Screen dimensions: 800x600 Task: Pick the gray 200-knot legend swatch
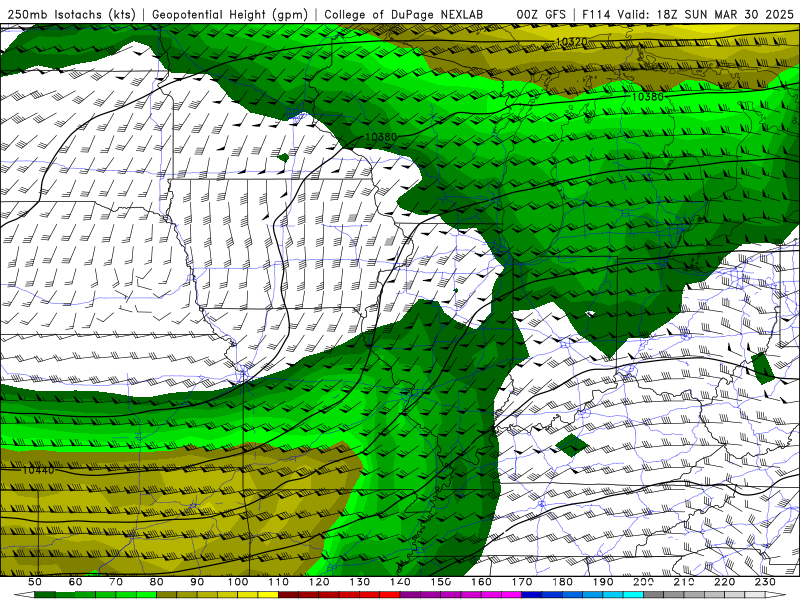[654, 595]
